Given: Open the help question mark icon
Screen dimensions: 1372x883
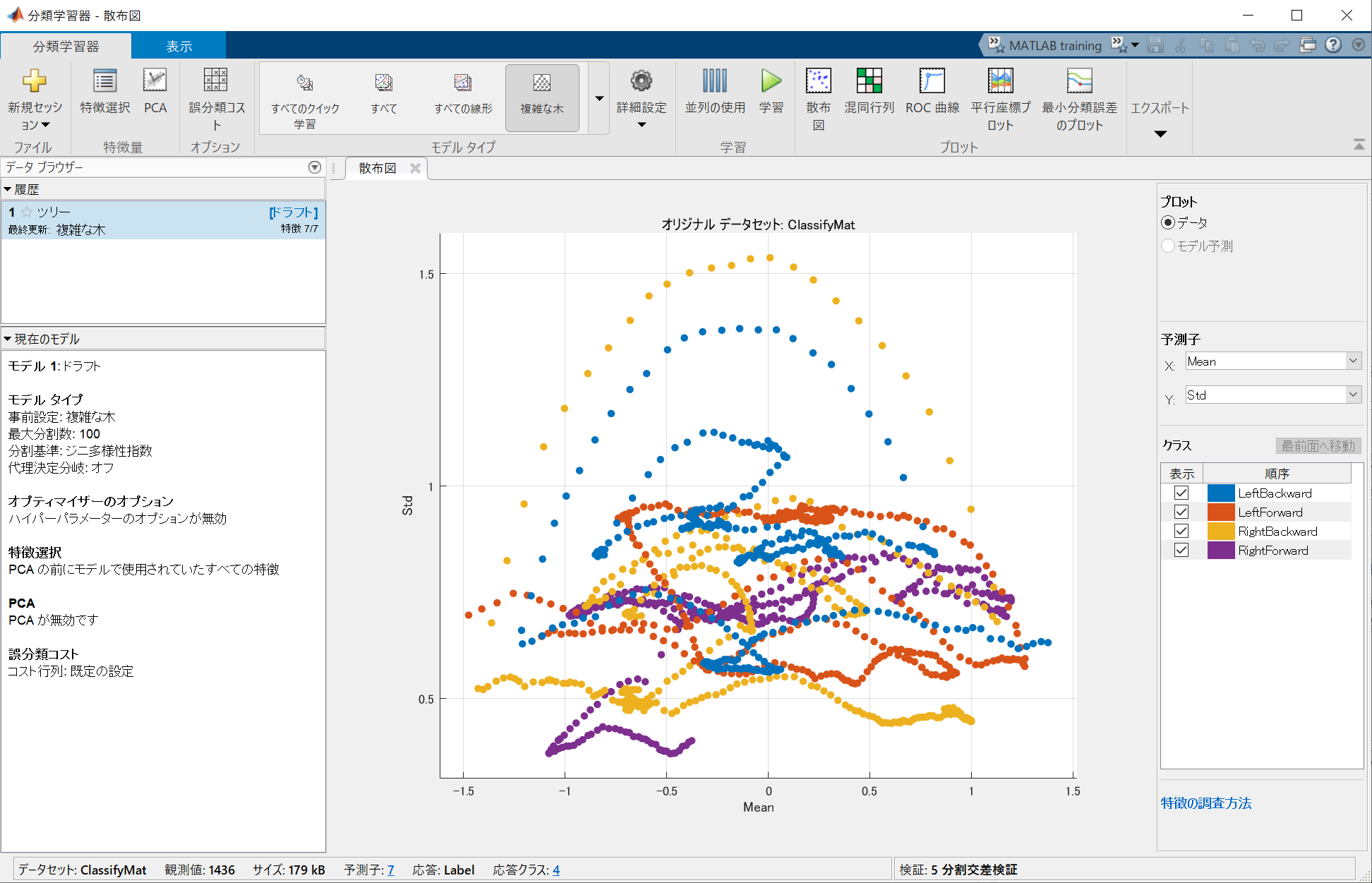Looking at the screenshot, I should 1332,45.
